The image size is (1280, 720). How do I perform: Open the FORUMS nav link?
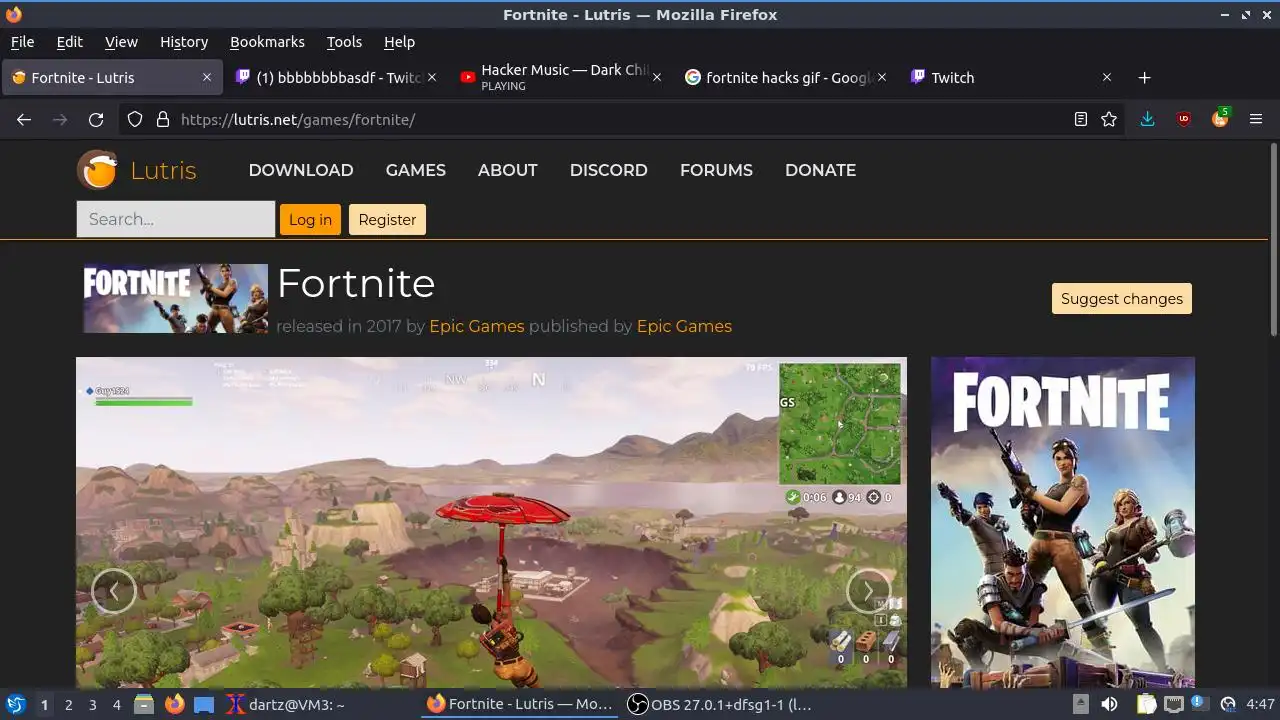(x=716, y=170)
